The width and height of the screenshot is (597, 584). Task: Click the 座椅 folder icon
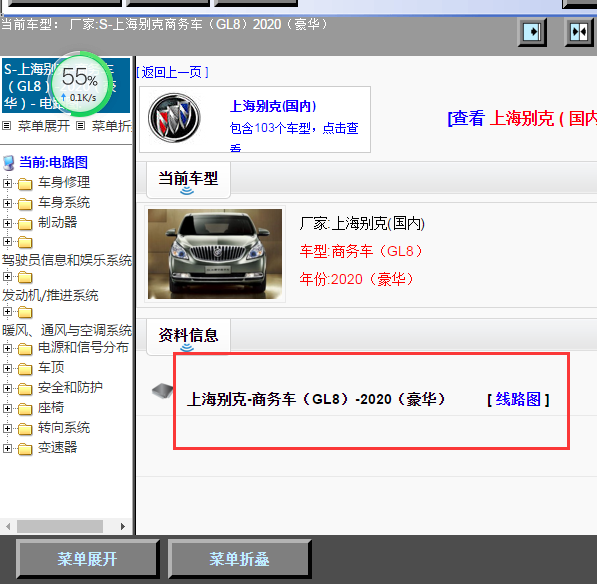click(25, 409)
